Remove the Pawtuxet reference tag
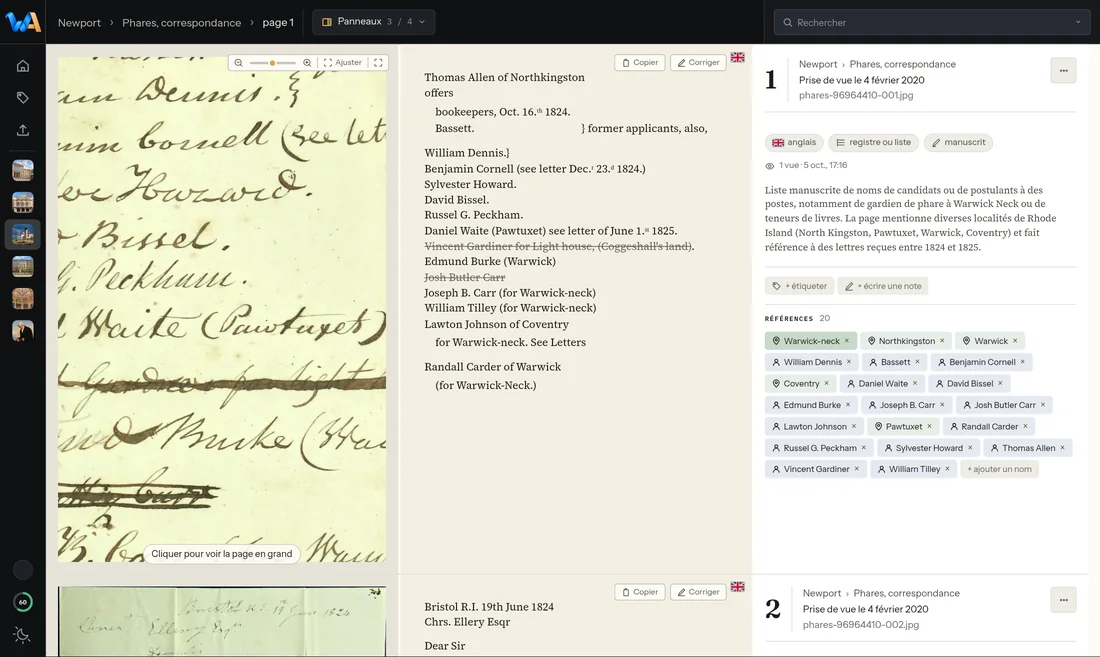The width and height of the screenshot is (1100, 657). [930, 427]
